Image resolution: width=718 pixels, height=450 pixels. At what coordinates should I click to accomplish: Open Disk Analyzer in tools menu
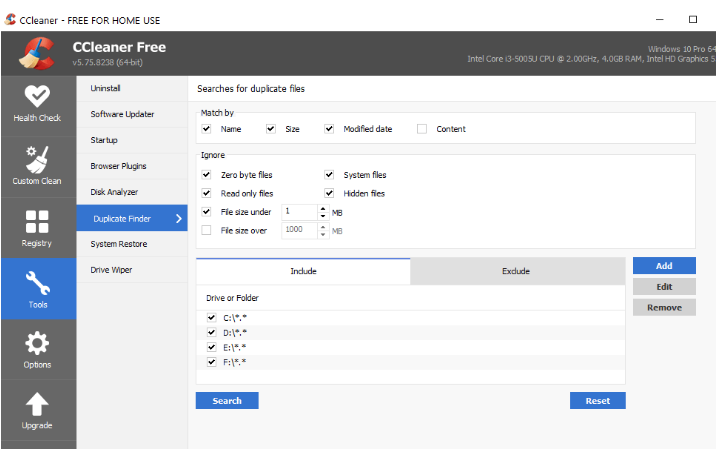(x=114, y=192)
